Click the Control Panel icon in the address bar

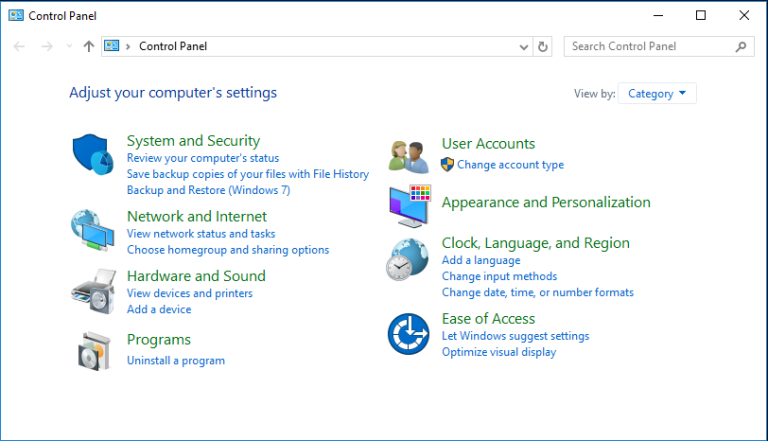coord(112,46)
